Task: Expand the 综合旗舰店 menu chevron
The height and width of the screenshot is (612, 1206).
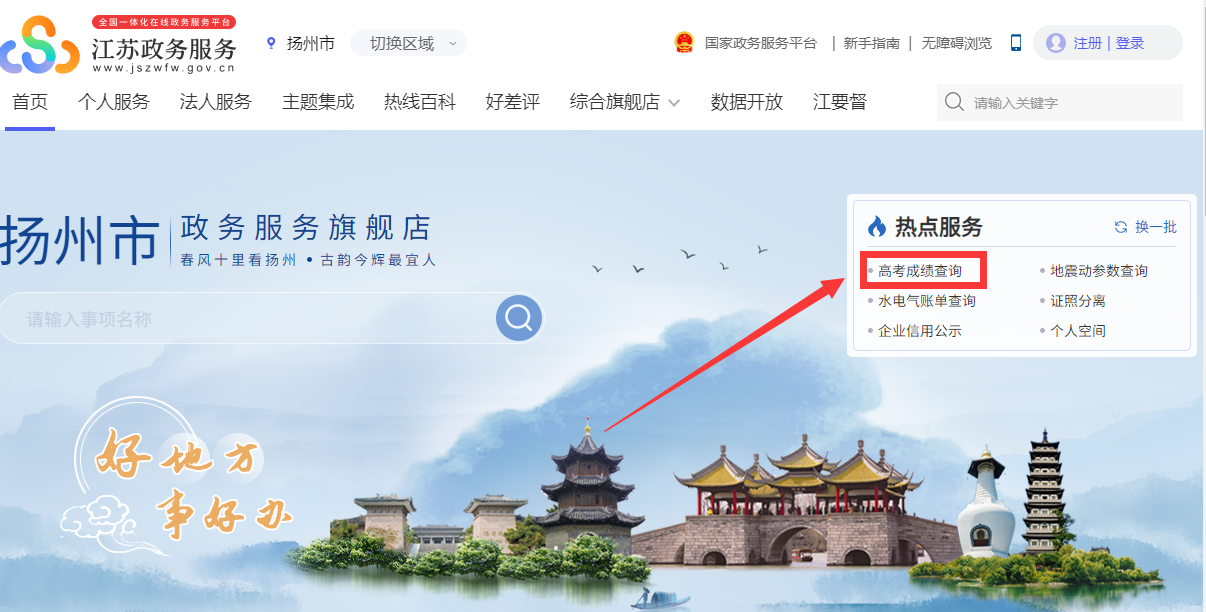Action: [x=674, y=103]
